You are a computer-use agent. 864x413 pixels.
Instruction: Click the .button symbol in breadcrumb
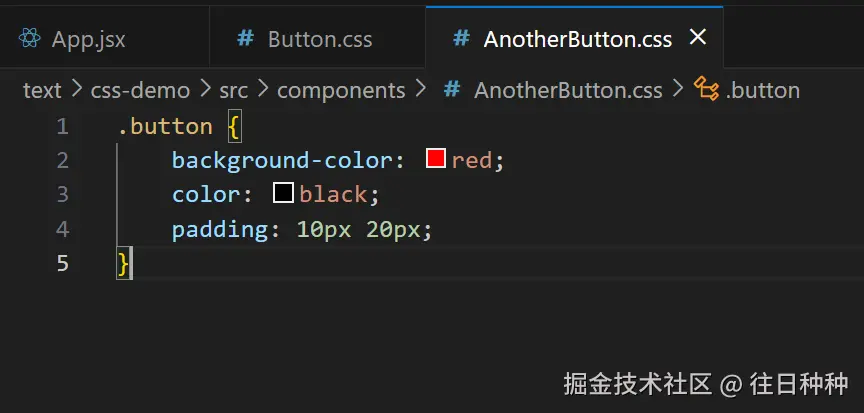click(762, 90)
